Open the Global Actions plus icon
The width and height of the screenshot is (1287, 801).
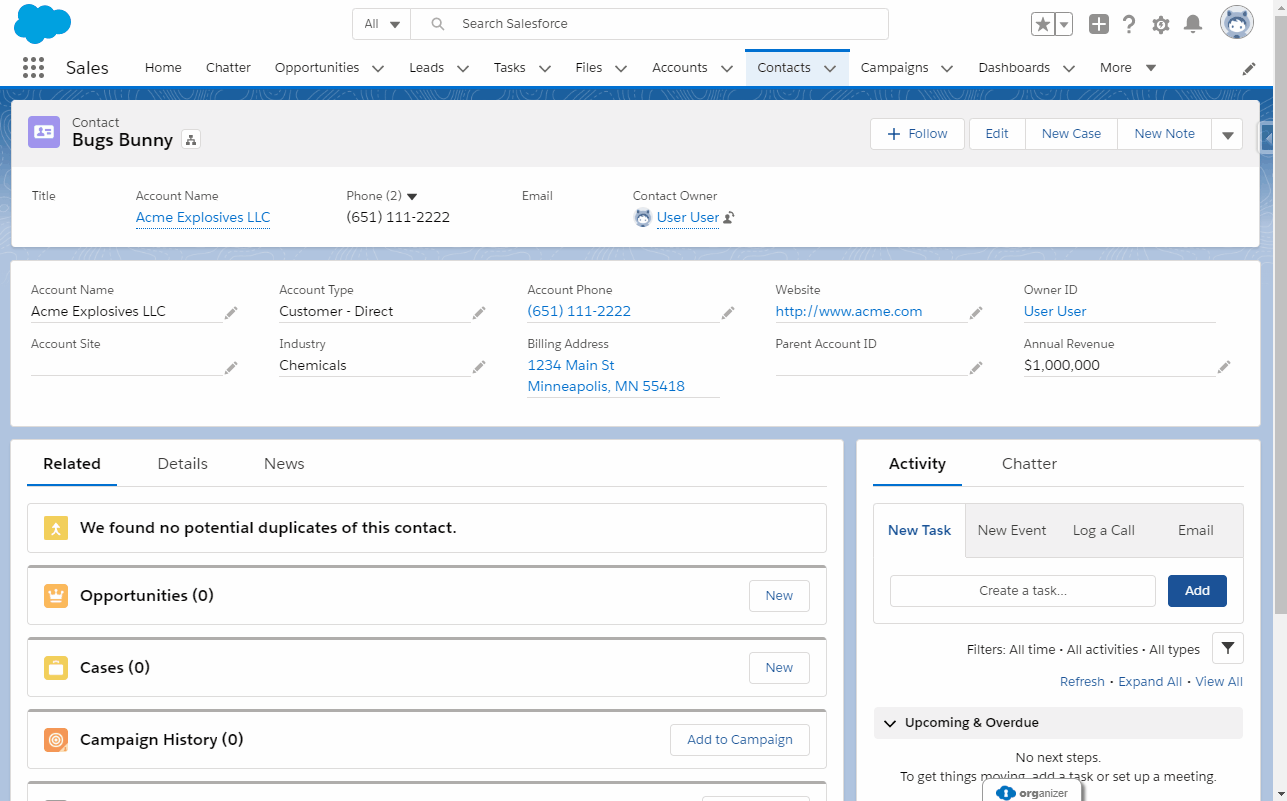(1099, 24)
